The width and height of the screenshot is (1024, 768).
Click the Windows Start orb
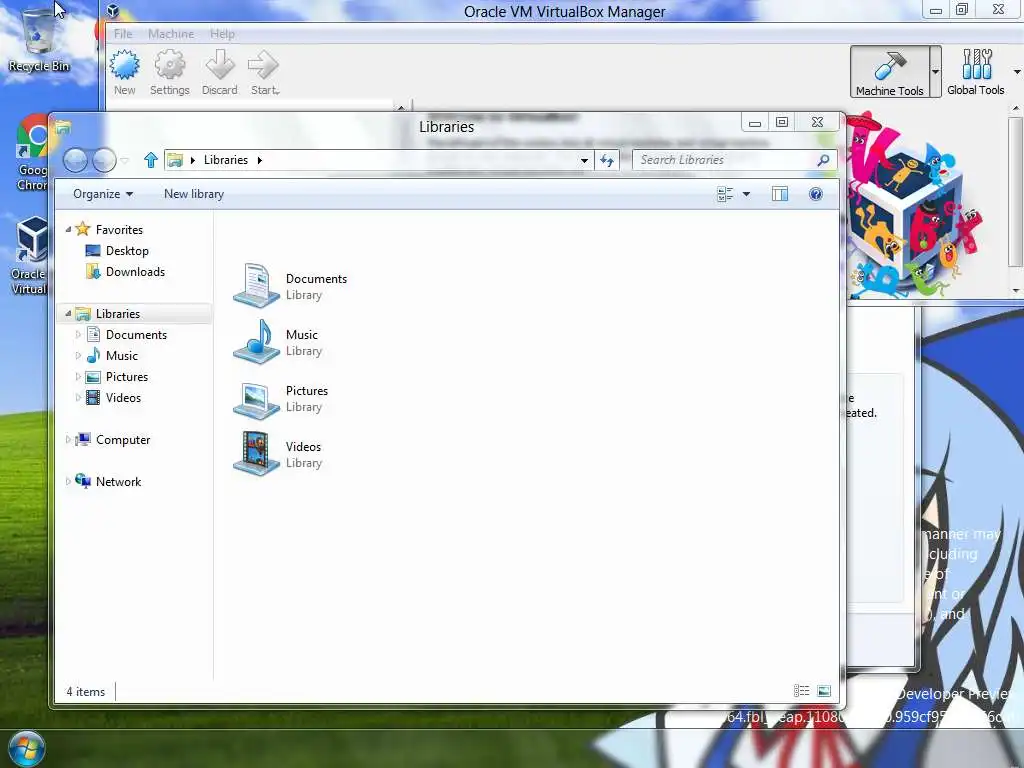[27, 748]
